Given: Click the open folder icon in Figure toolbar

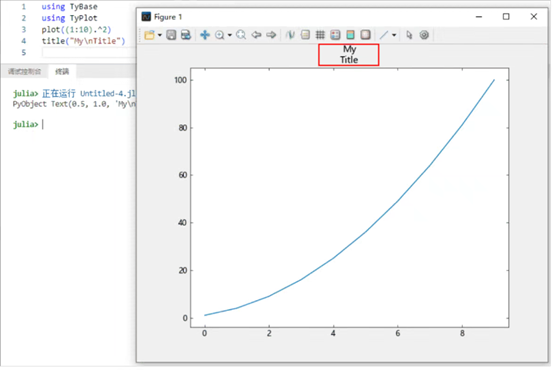Looking at the screenshot, I should [150, 35].
